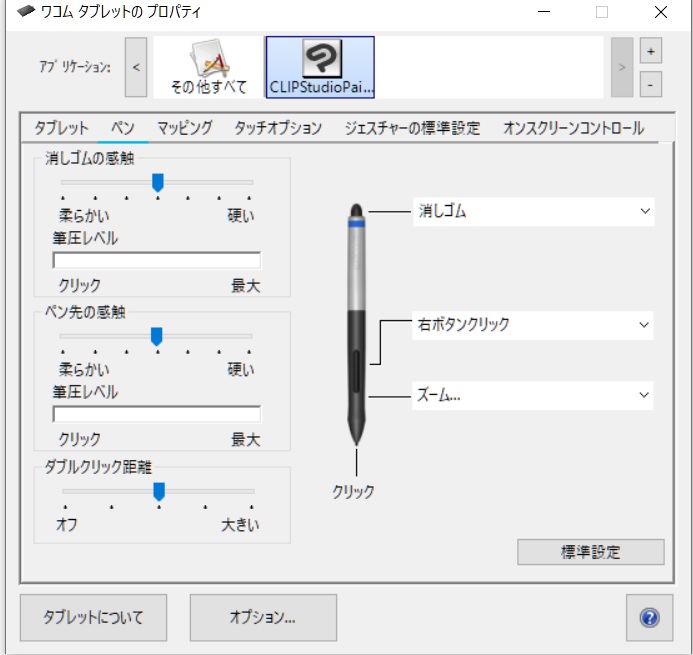Open the 右ボタンクリック side switch dropdown

533,325
